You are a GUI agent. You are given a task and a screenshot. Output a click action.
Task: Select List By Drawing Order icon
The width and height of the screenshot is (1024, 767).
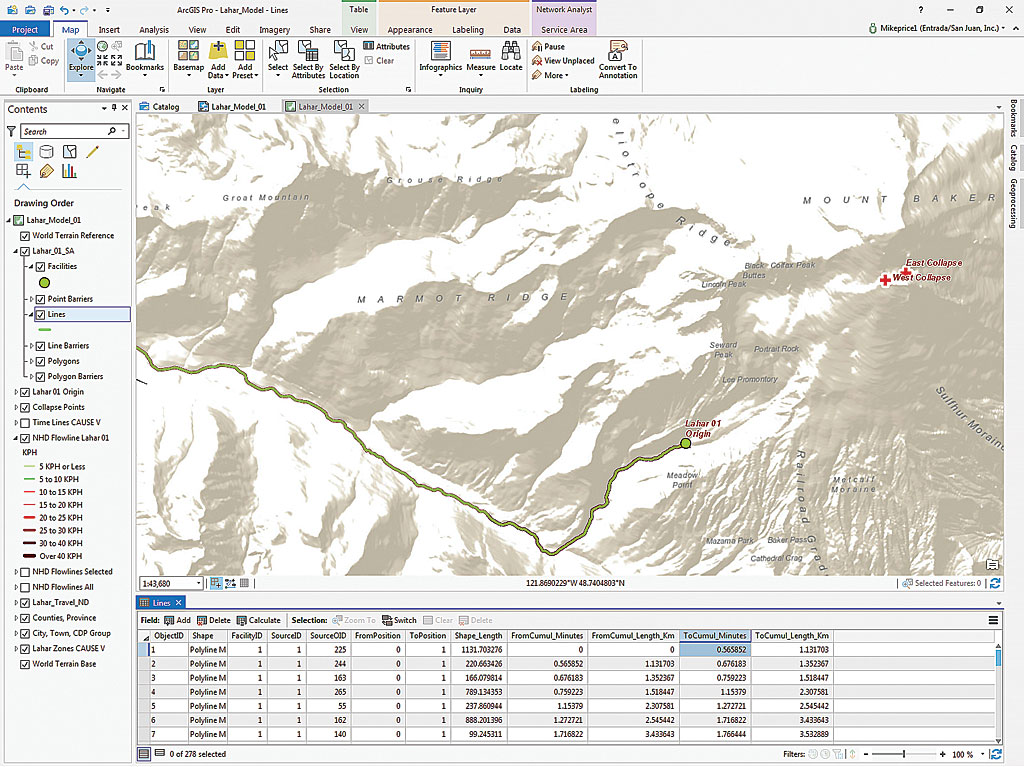(x=24, y=152)
